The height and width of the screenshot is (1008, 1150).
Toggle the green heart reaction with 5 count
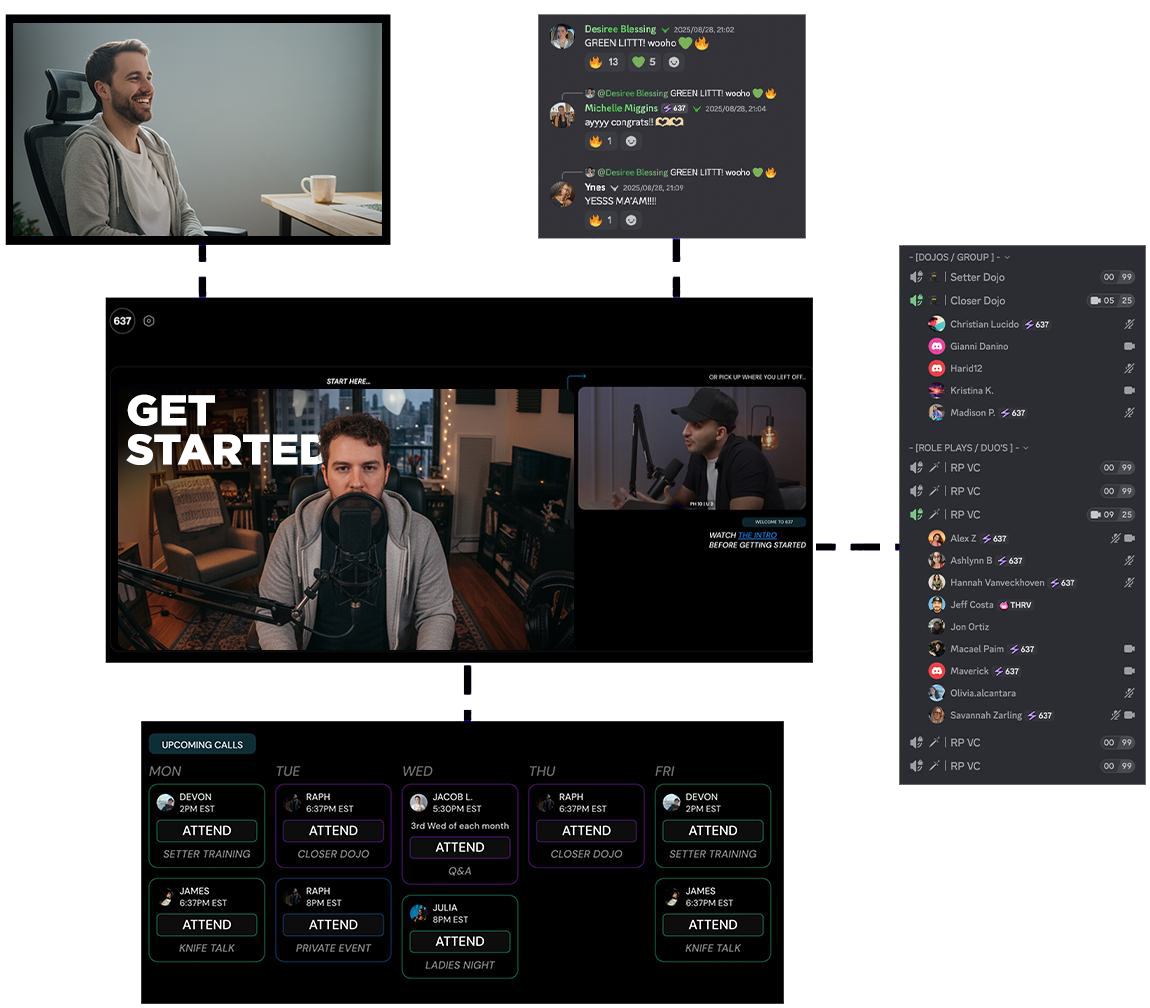[644, 62]
